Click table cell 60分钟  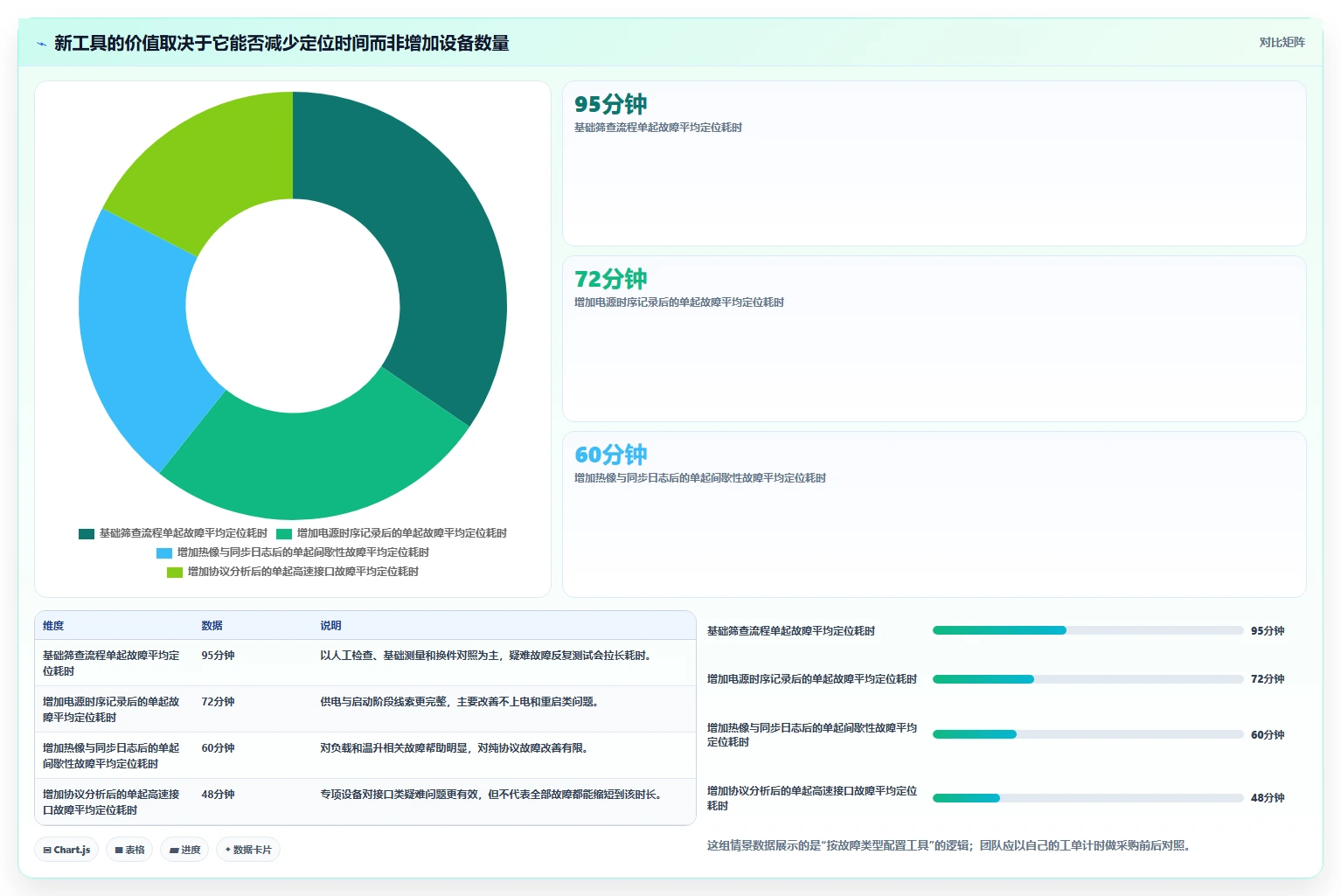click(x=218, y=748)
